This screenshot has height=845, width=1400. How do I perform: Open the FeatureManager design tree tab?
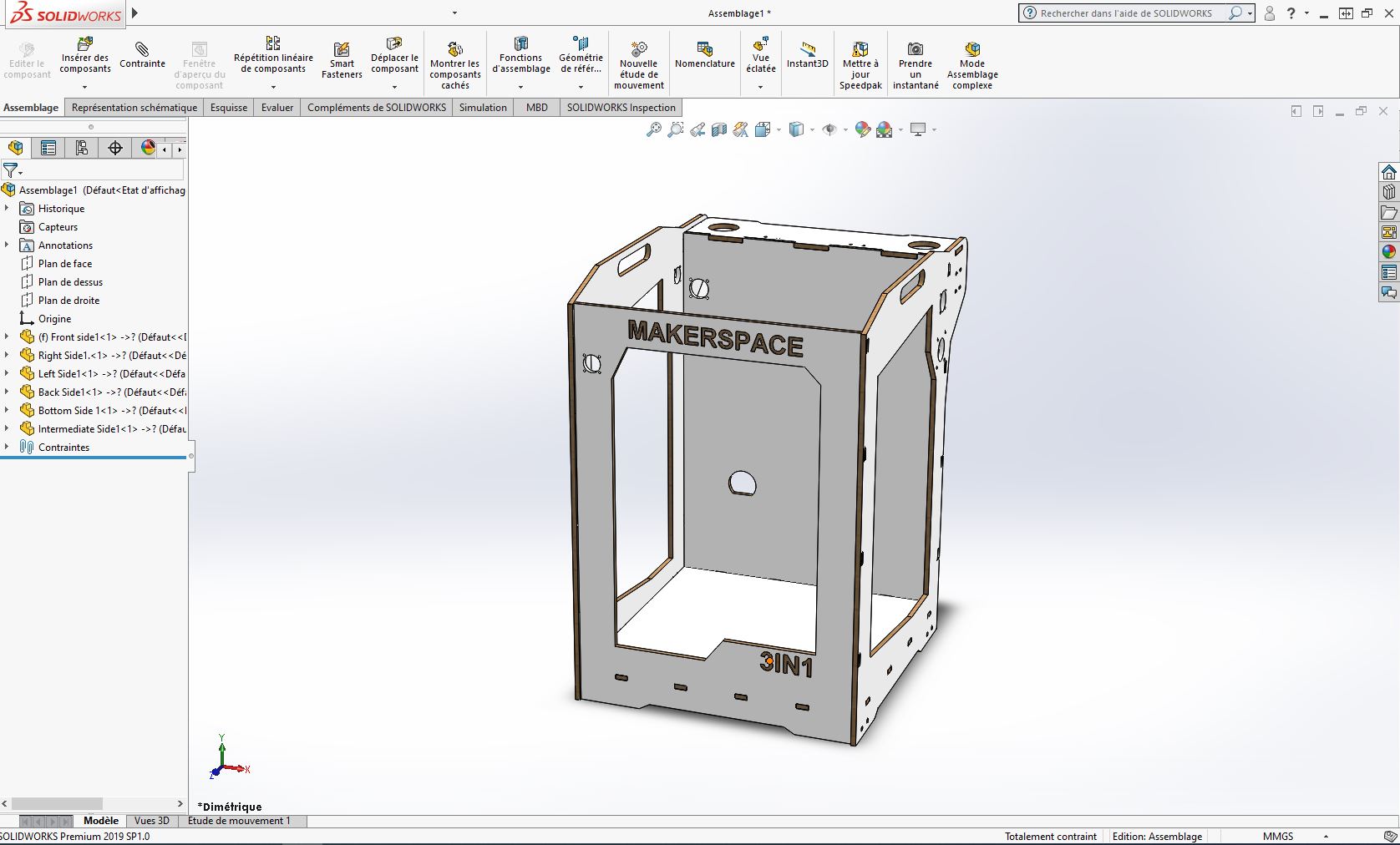16,149
